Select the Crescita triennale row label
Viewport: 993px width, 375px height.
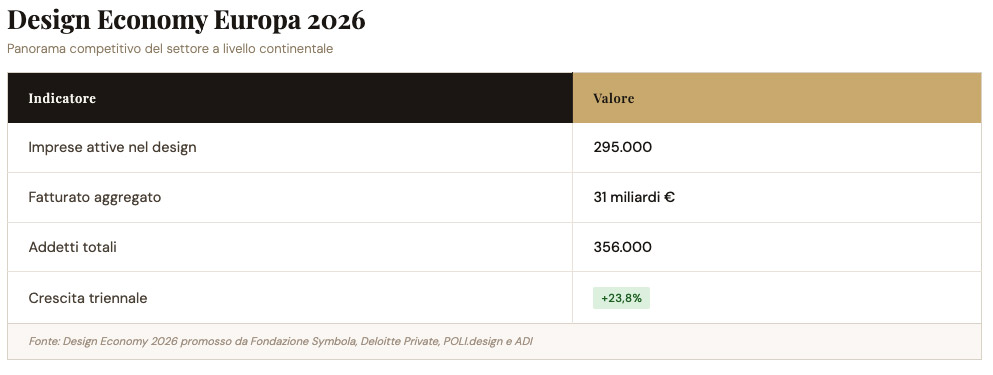[88, 298]
